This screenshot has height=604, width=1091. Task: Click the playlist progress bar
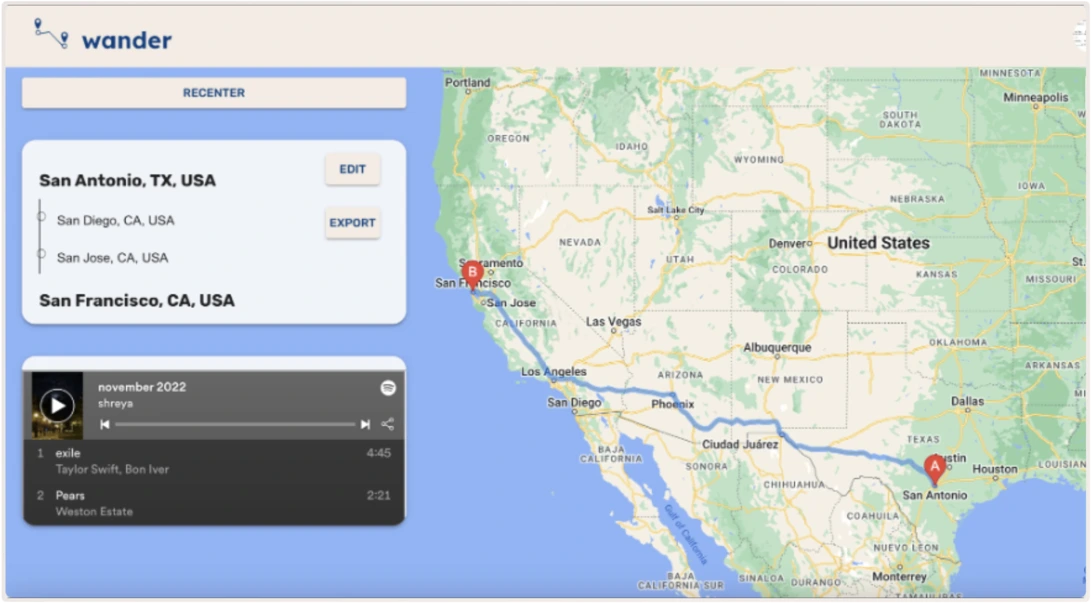pos(235,425)
